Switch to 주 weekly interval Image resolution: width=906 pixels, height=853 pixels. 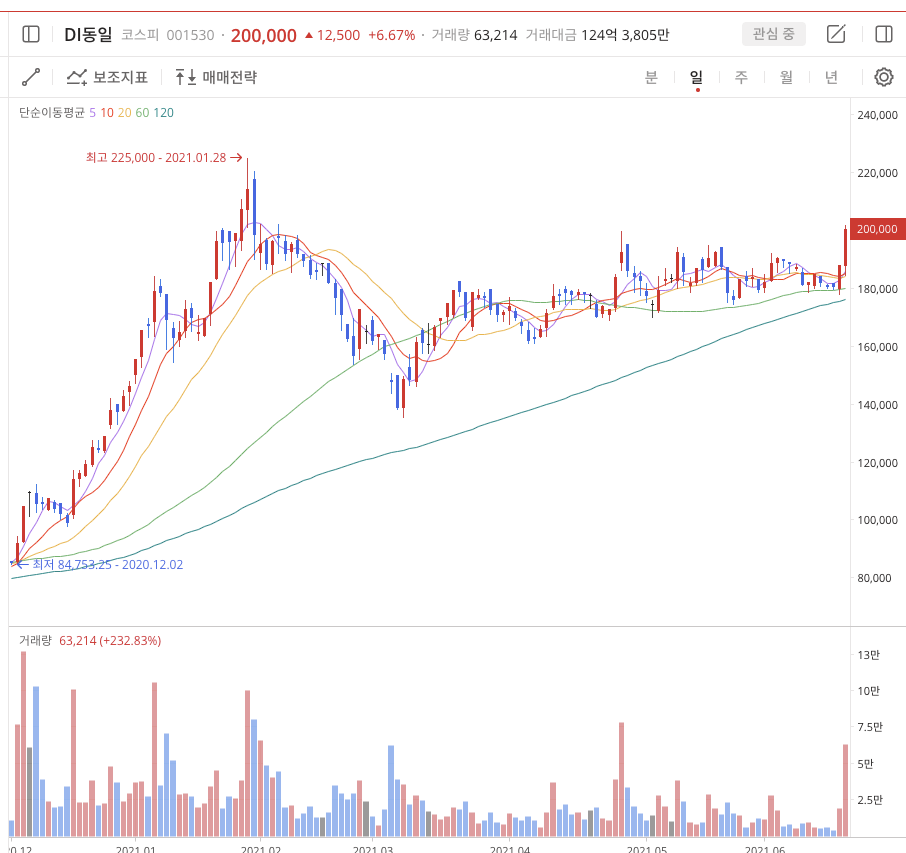tap(741, 77)
